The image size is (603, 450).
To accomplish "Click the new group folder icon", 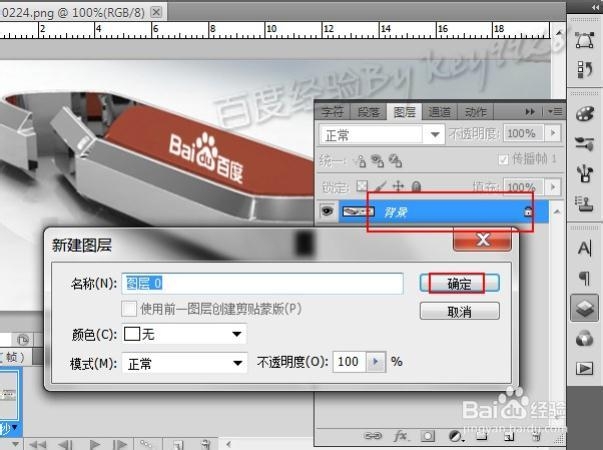I will point(481,436).
